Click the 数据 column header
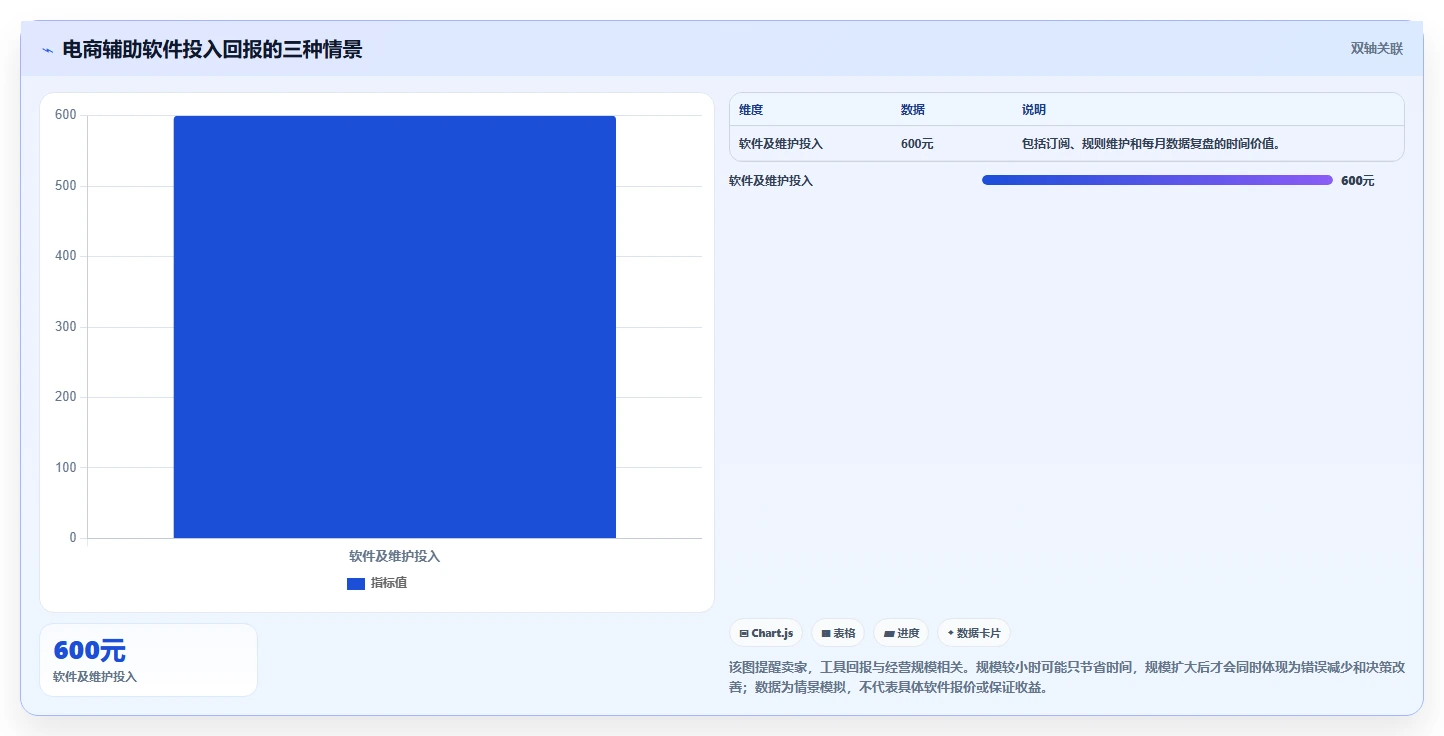This screenshot has height=736, width=1444. click(913, 110)
